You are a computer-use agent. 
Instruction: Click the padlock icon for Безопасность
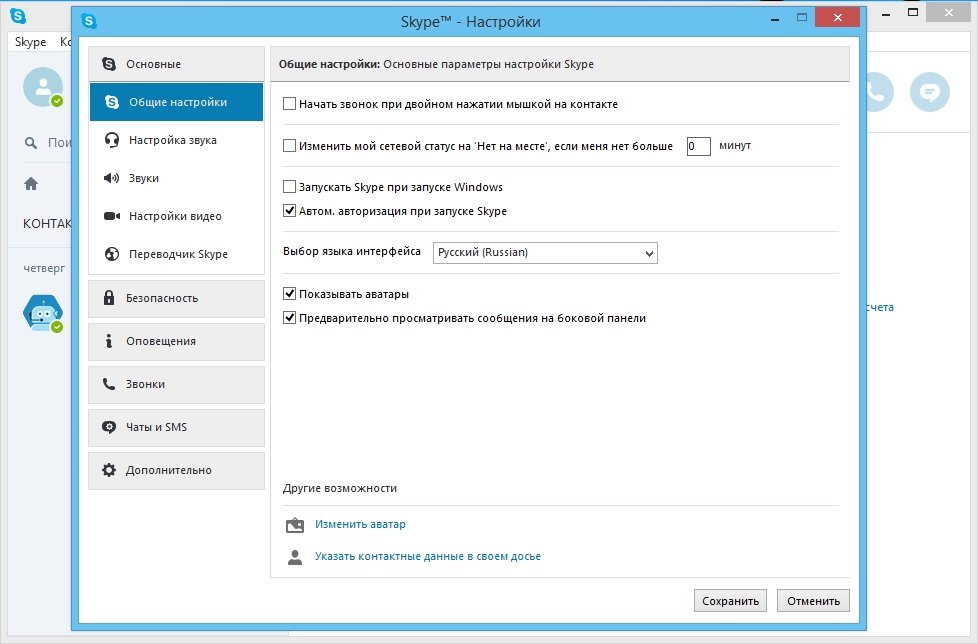[x=109, y=297]
